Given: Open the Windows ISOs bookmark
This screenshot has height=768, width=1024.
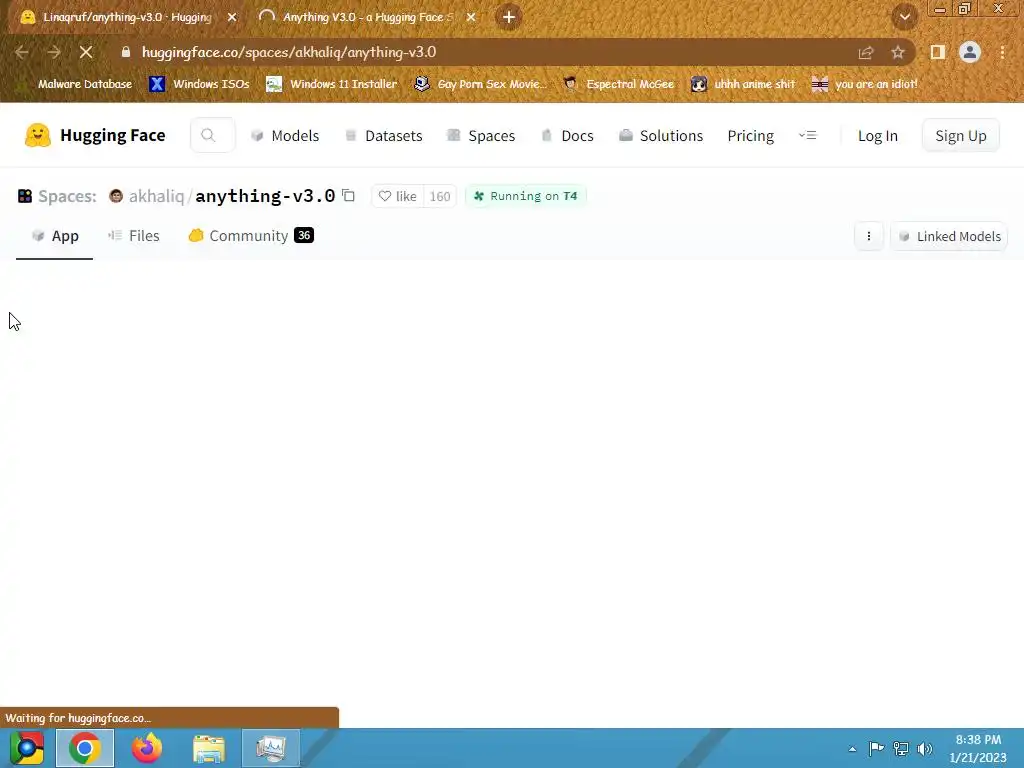Looking at the screenshot, I should tap(199, 84).
